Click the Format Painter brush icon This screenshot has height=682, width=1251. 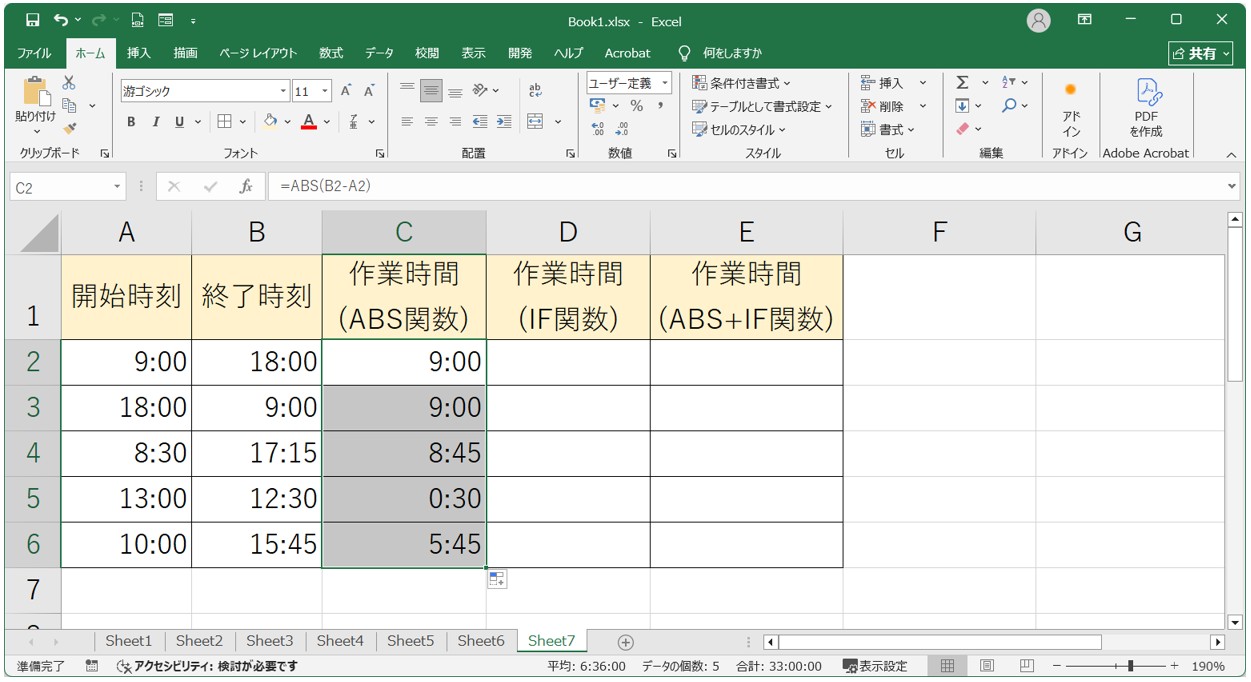[70, 128]
